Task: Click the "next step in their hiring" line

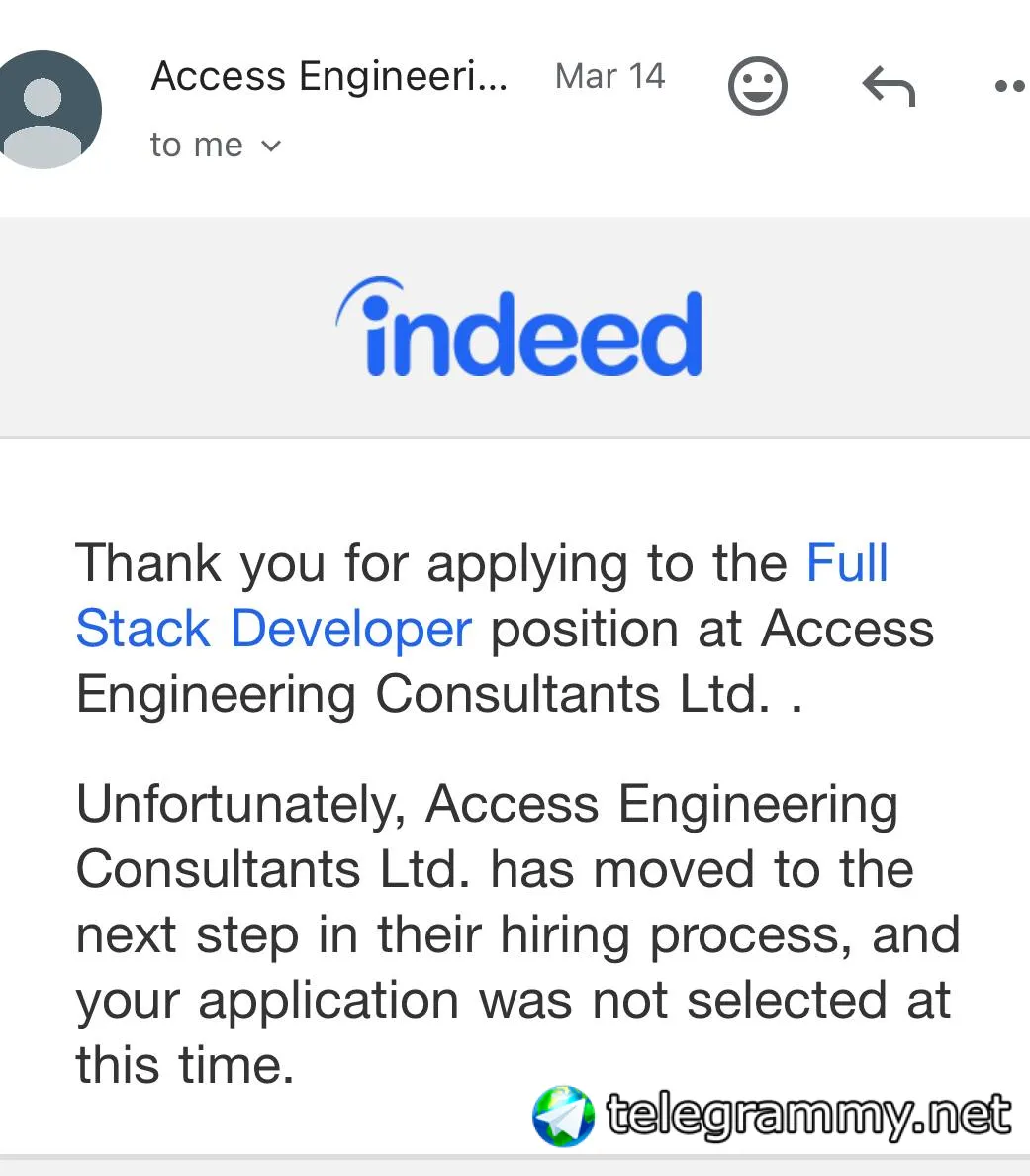Action: click(518, 935)
